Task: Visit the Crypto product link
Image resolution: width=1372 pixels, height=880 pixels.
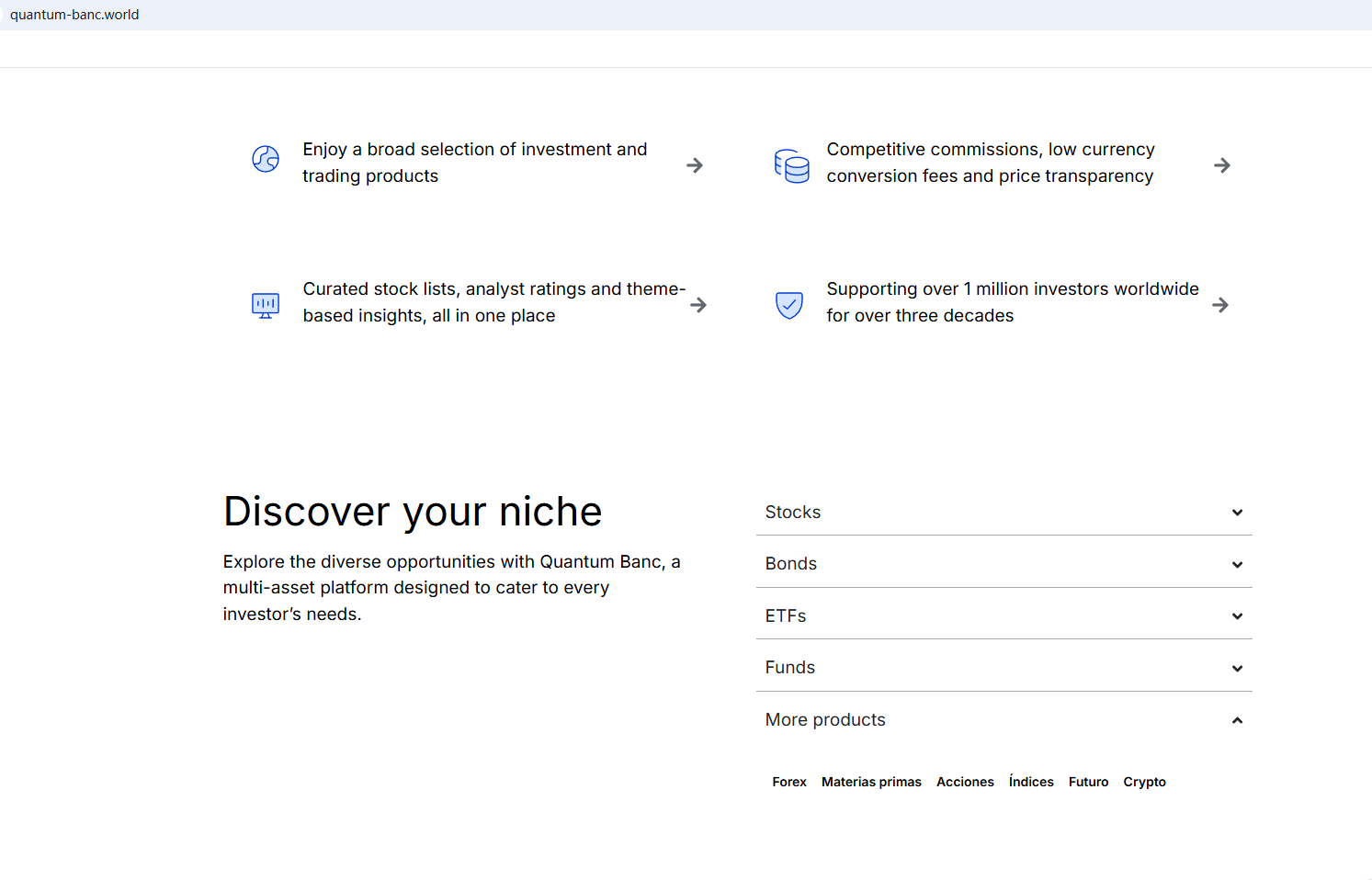Action: pos(1144,782)
